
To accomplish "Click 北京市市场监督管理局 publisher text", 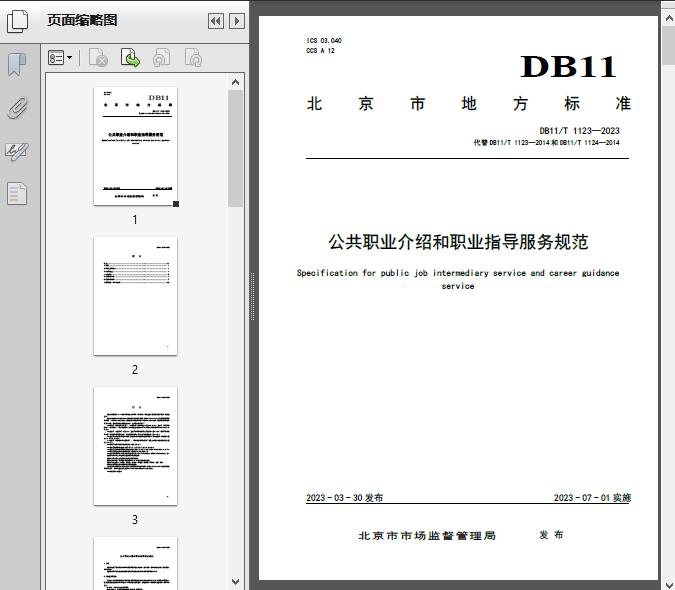I will (427, 535).
